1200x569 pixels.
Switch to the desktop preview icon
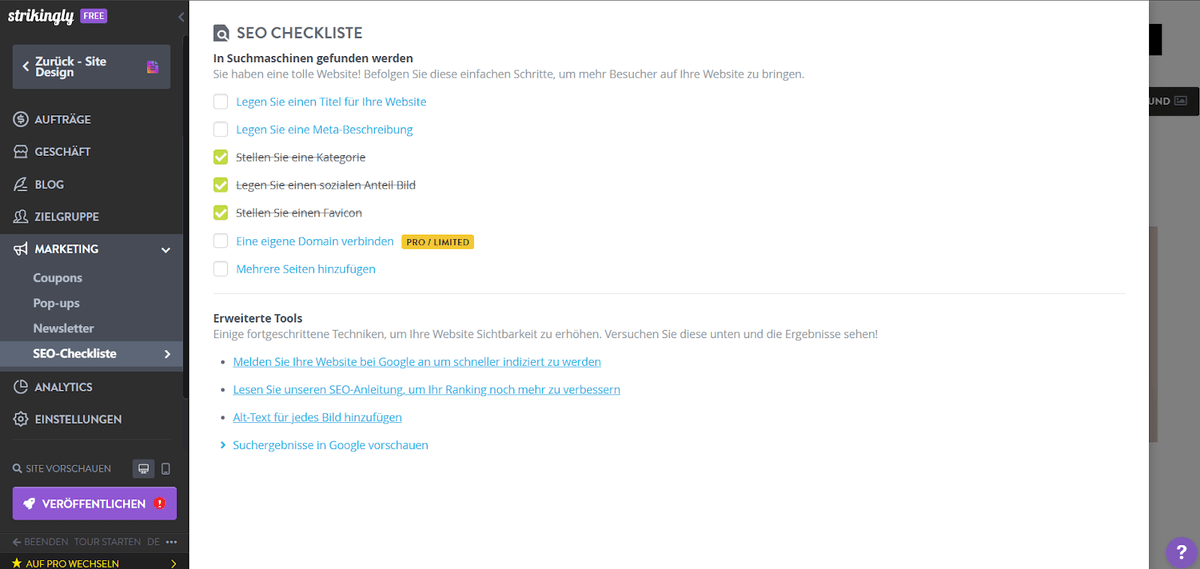143,468
